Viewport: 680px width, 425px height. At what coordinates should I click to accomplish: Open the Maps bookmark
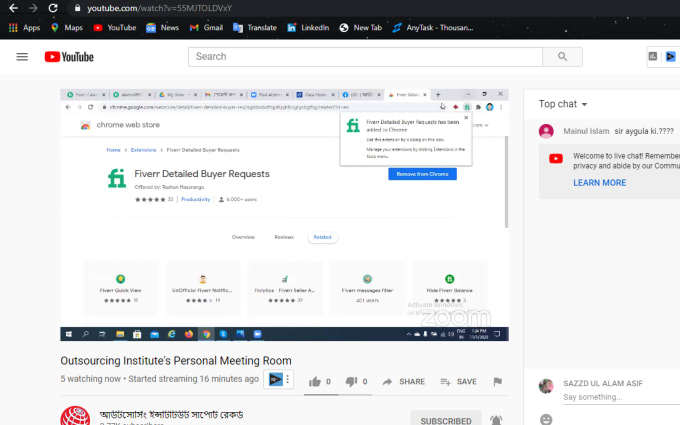coord(67,28)
